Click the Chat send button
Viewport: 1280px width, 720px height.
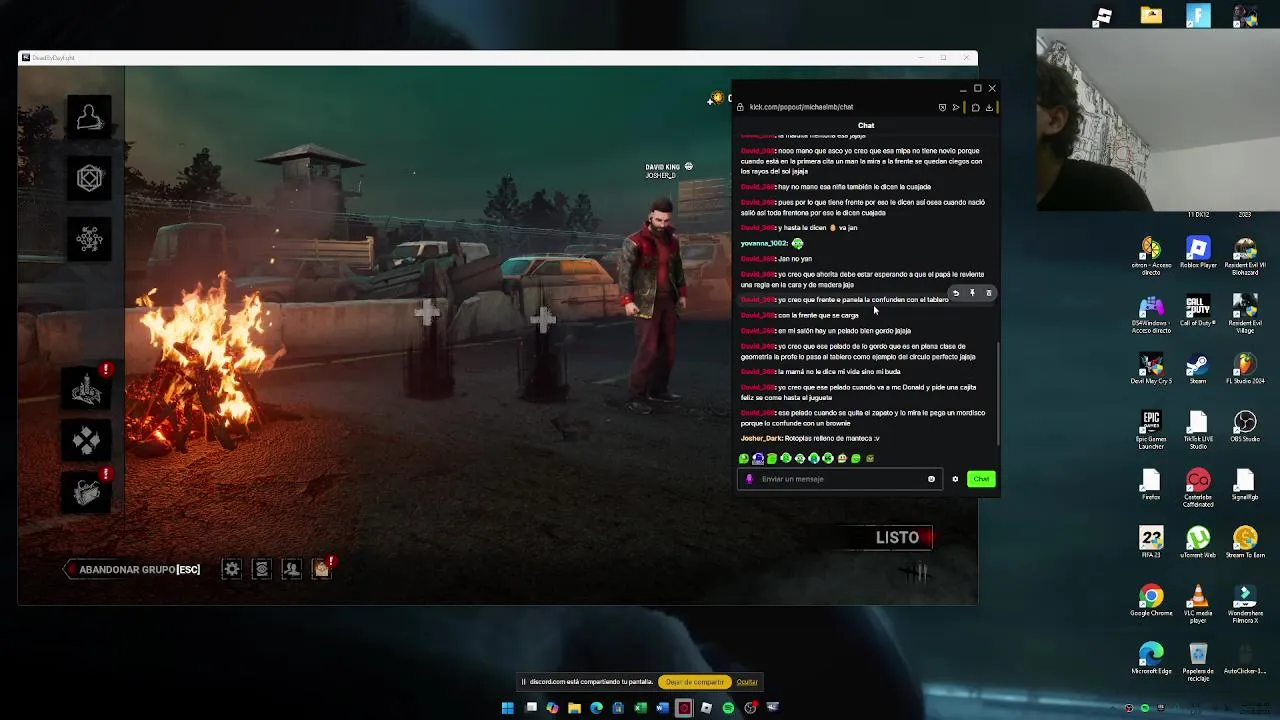coord(981,479)
